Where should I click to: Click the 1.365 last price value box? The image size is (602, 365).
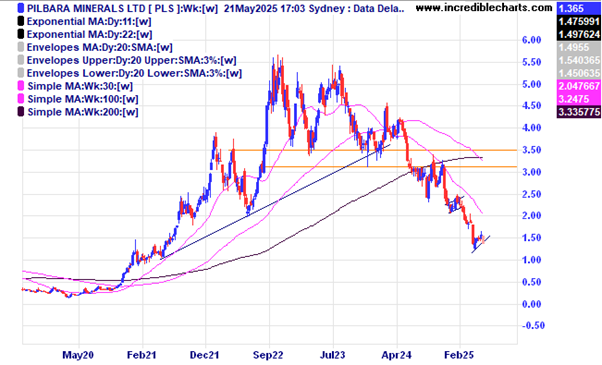tap(579, 8)
